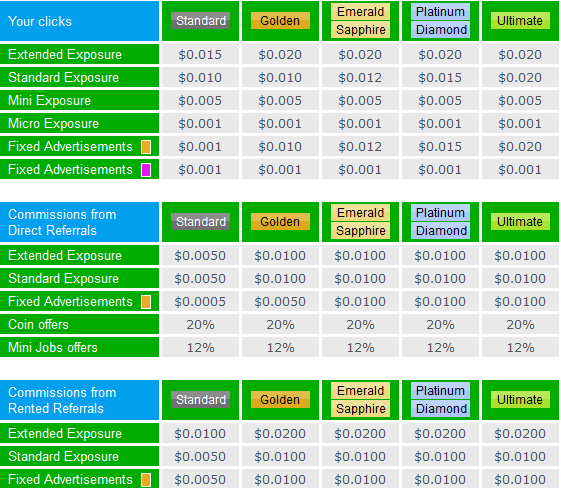Click Ultimate $0.0200 in Rented Referrals Extended Exposure row
This screenshot has width=561, height=488.
tap(520, 433)
